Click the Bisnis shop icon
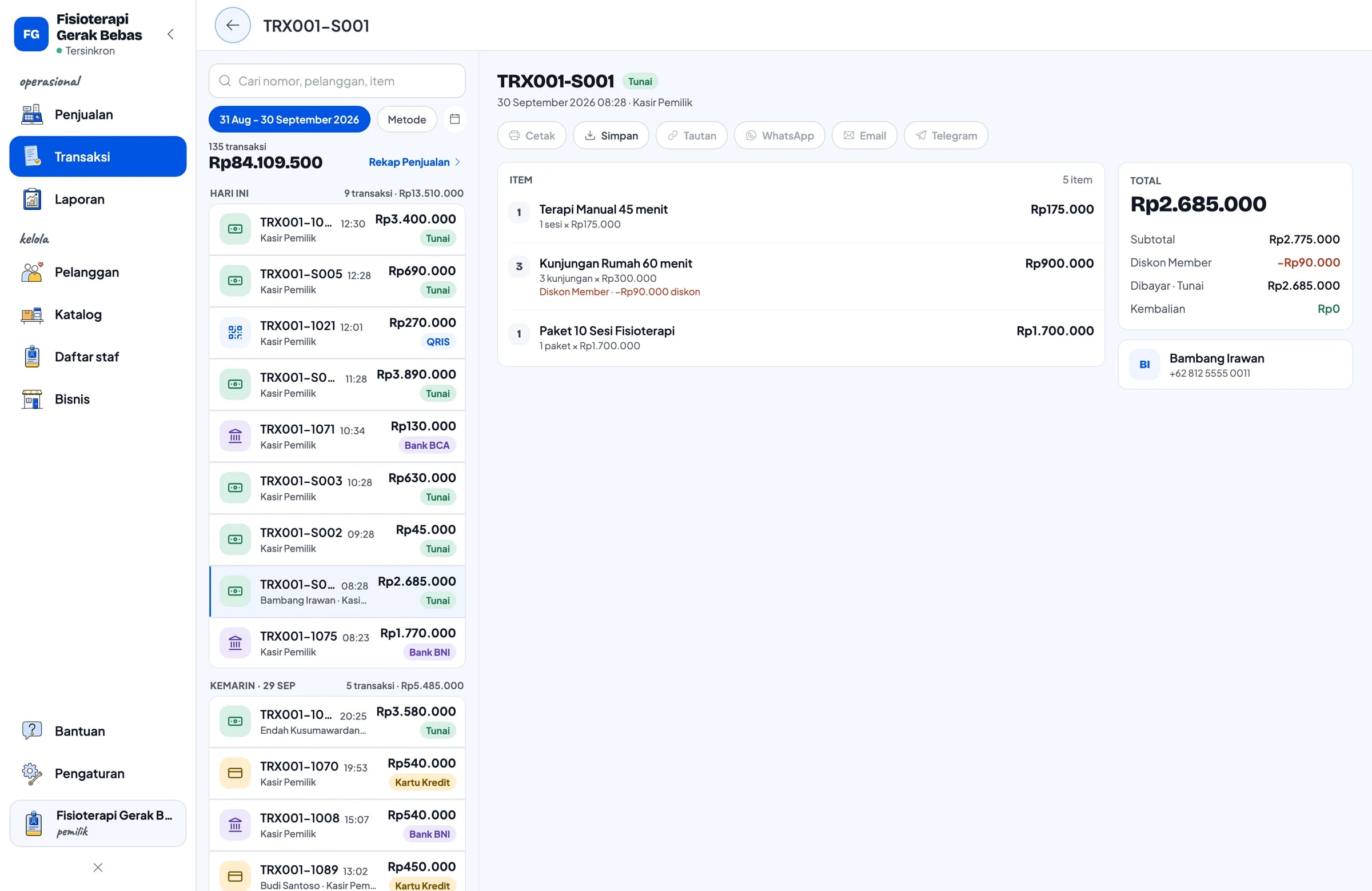Screen dimensions: 1372x891 point(32,399)
